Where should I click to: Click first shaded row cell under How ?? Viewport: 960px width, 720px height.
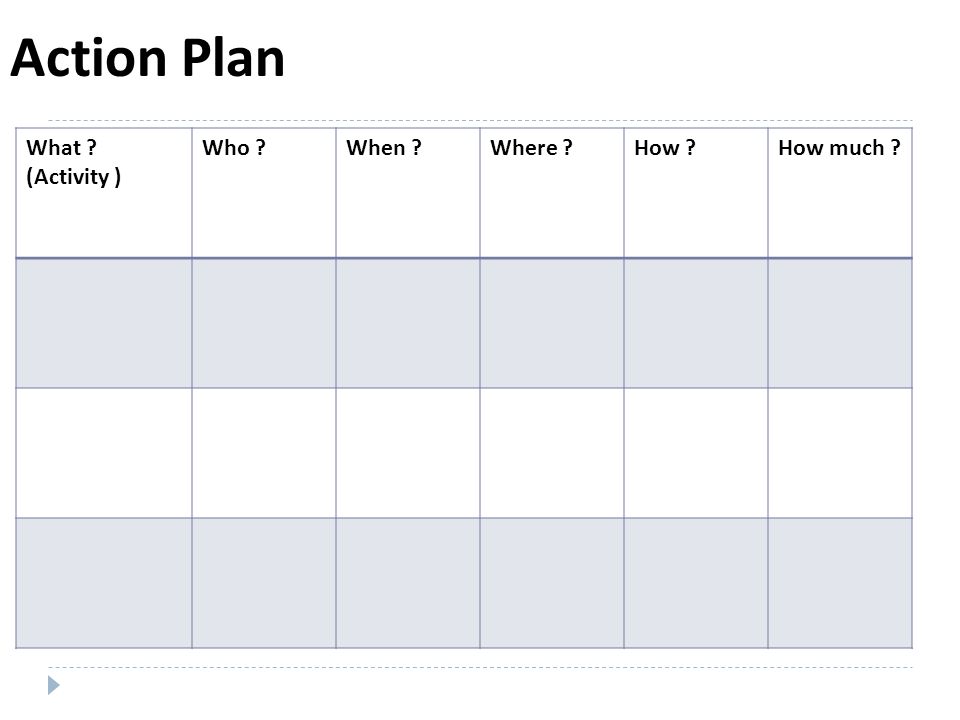pyautogui.click(x=696, y=323)
